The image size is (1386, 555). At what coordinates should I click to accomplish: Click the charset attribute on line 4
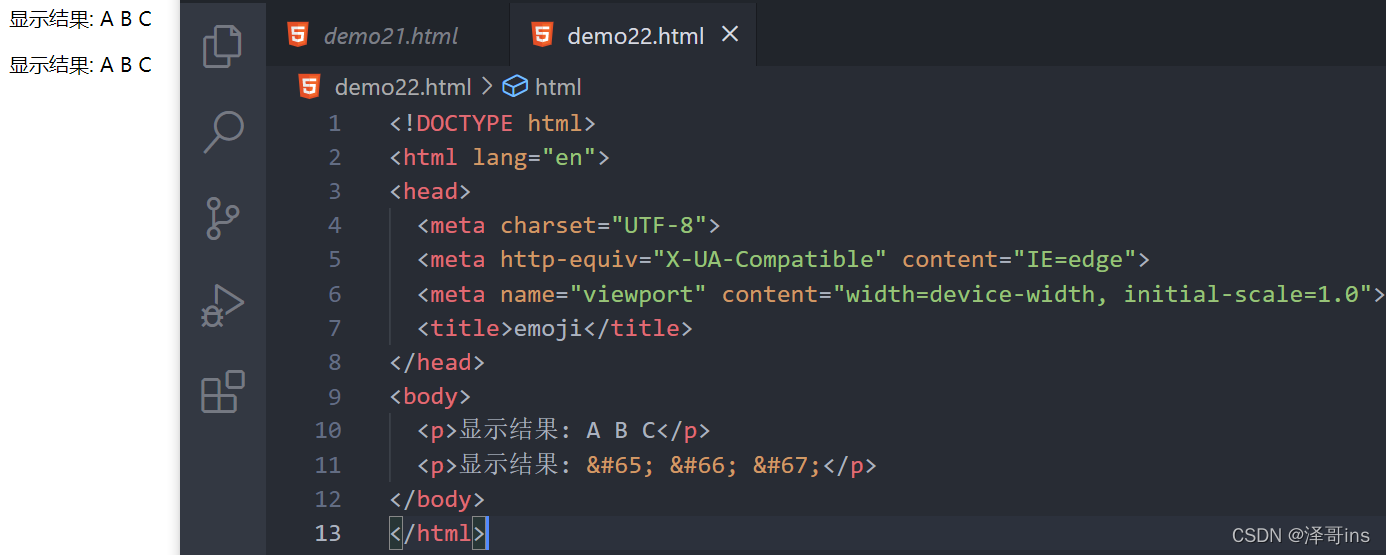point(548,226)
